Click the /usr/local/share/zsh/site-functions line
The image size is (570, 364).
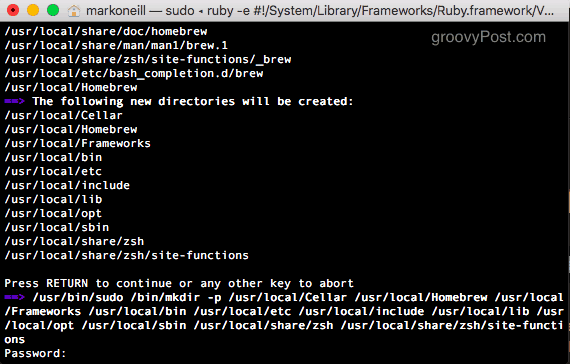coord(127,255)
